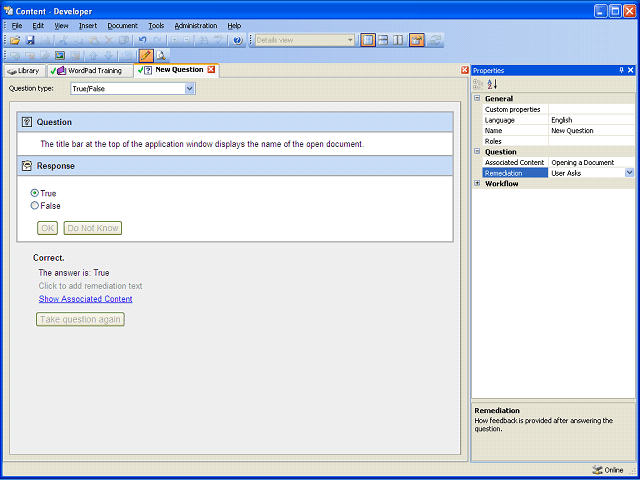Click the Undo arrow icon
This screenshot has height=480, width=640.
142,40
